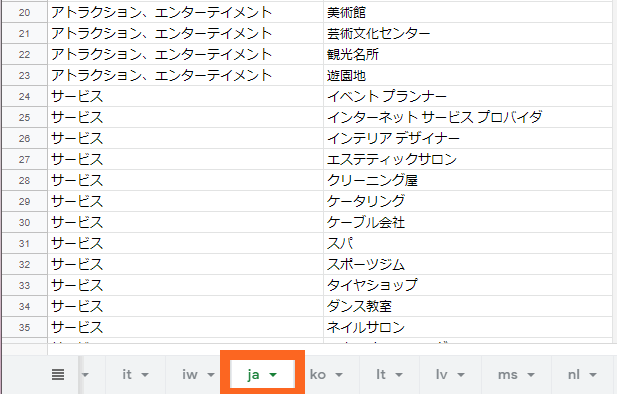
Task: Select cell containing タイヤショップ
Action: point(468,285)
